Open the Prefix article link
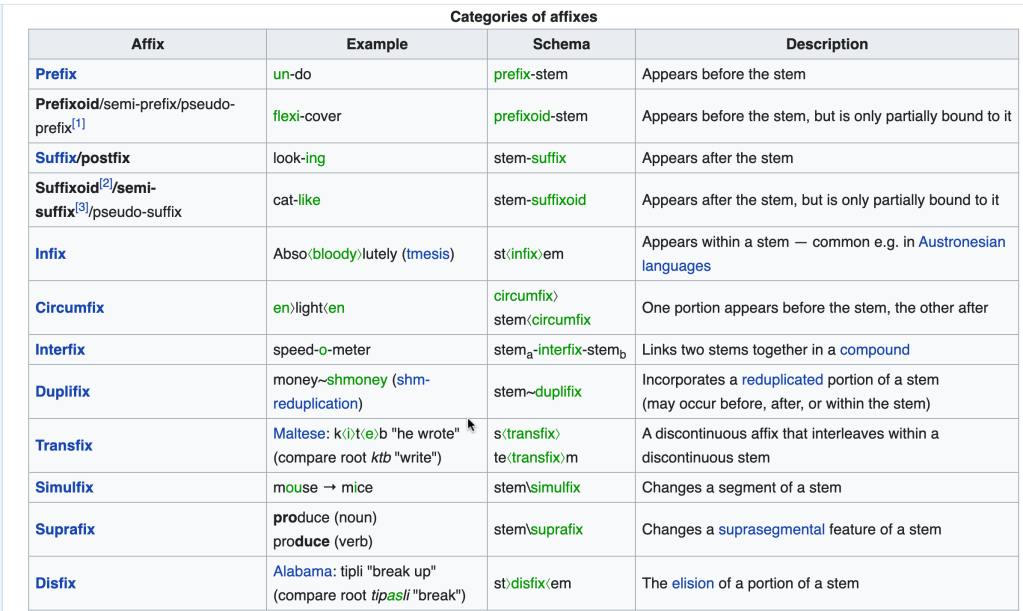 point(56,74)
